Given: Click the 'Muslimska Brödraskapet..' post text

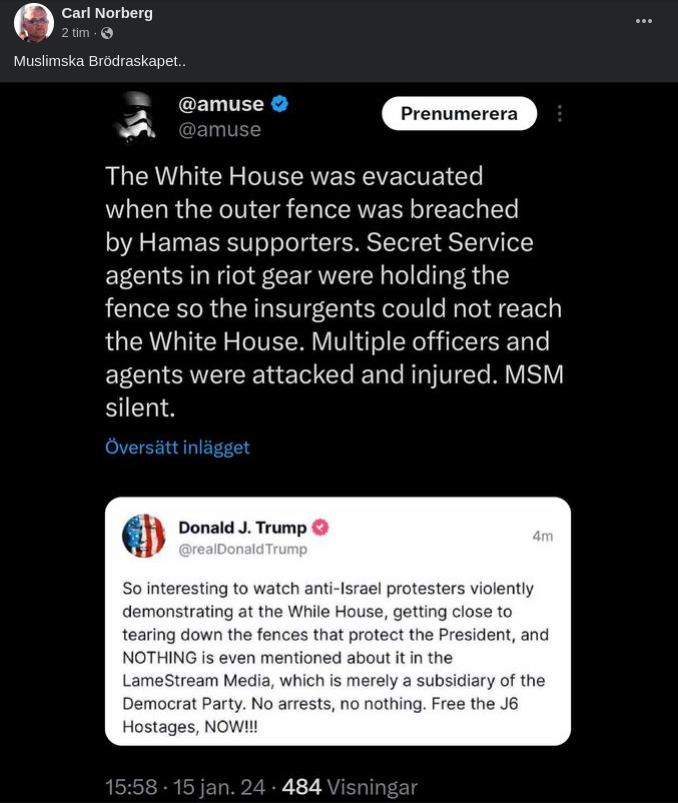Looking at the screenshot, I should tap(99, 61).
